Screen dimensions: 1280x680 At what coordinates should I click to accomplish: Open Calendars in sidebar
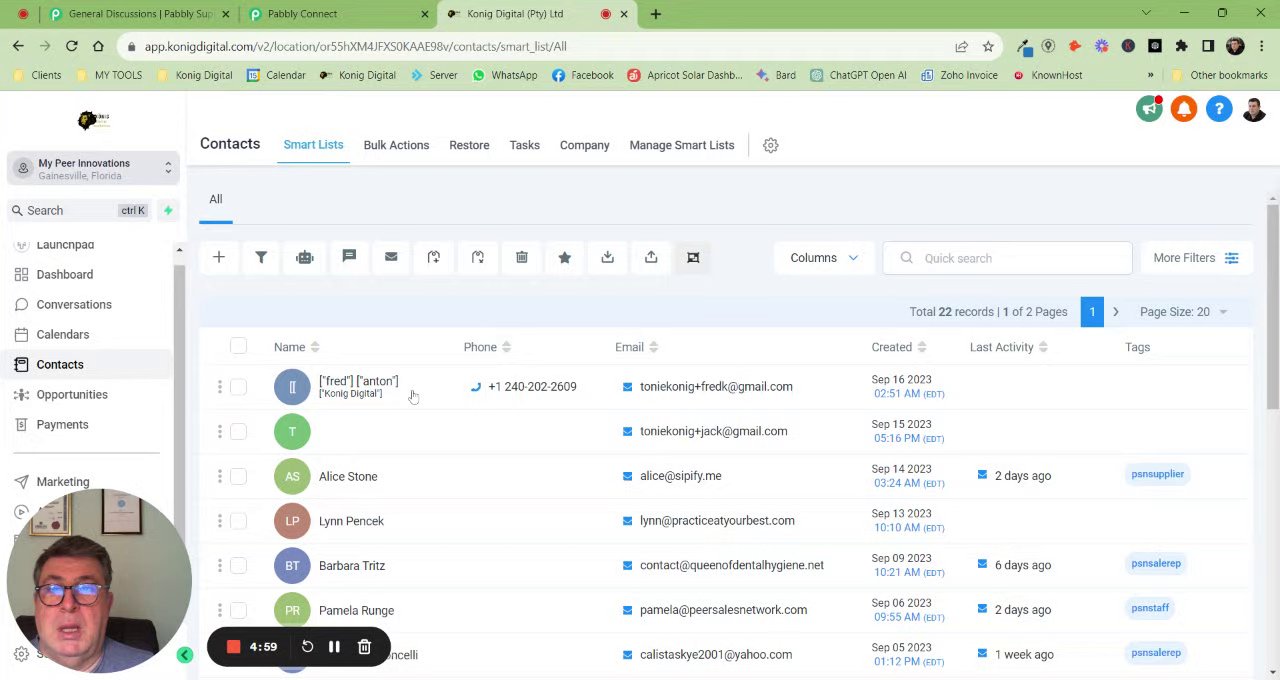63,334
